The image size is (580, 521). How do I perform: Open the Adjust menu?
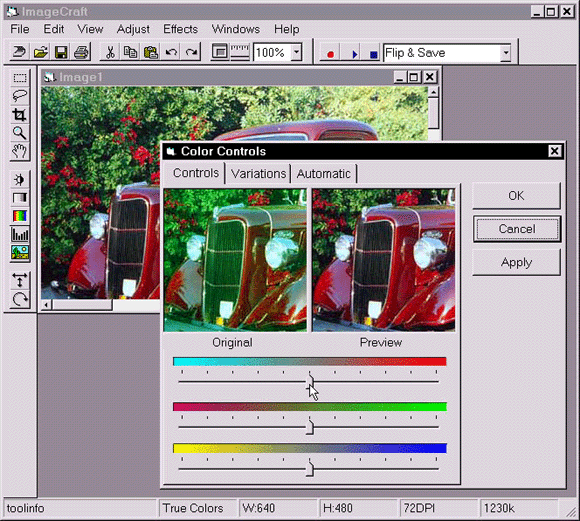click(x=133, y=29)
